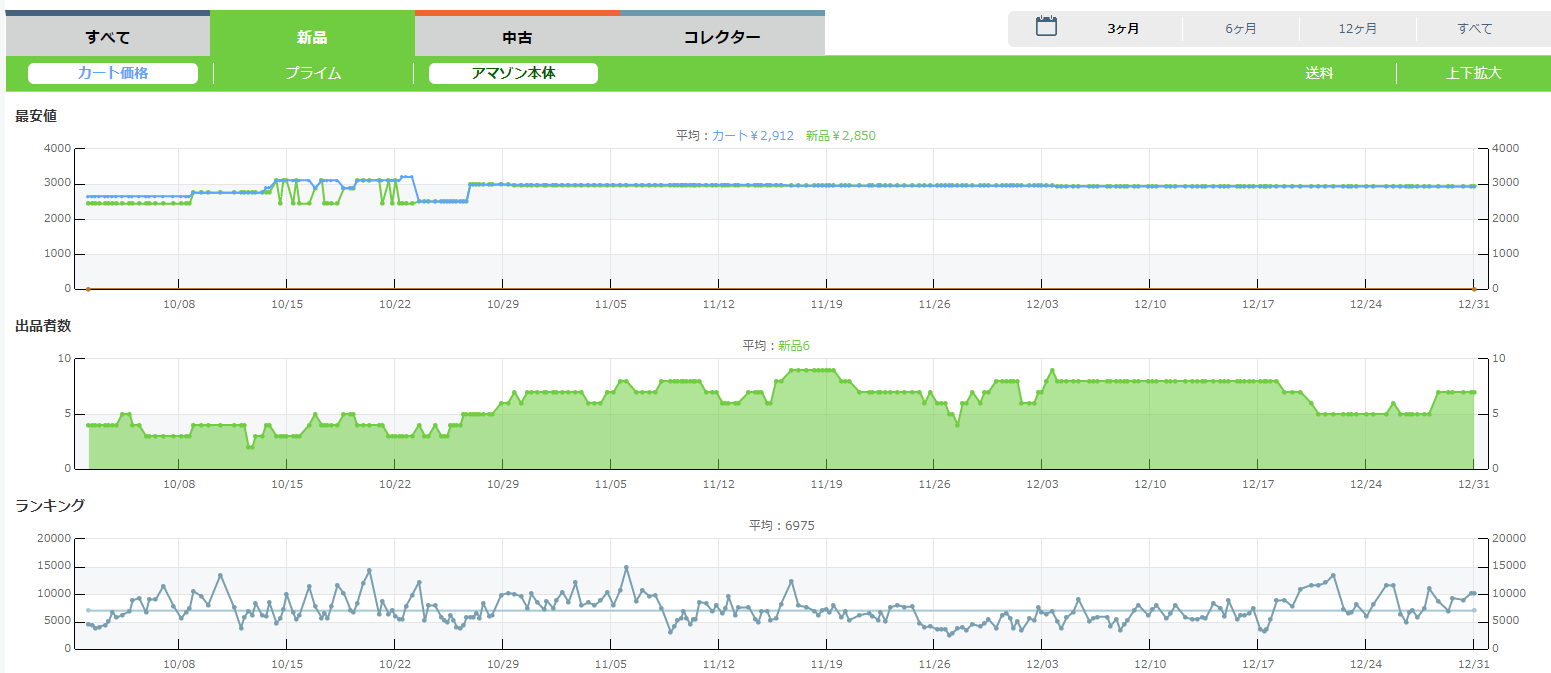Choose the 12ヶ月 time range
Viewport: 1551px width, 673px height.
coord(1358,29)
